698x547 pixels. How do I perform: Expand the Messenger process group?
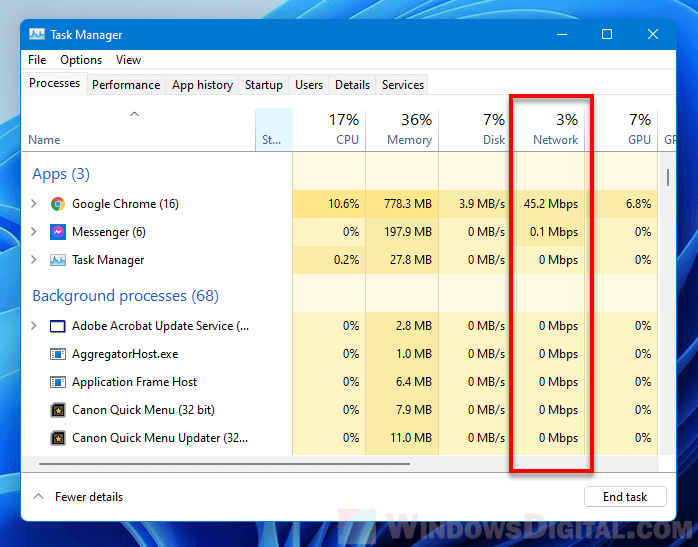coord(34,232)
